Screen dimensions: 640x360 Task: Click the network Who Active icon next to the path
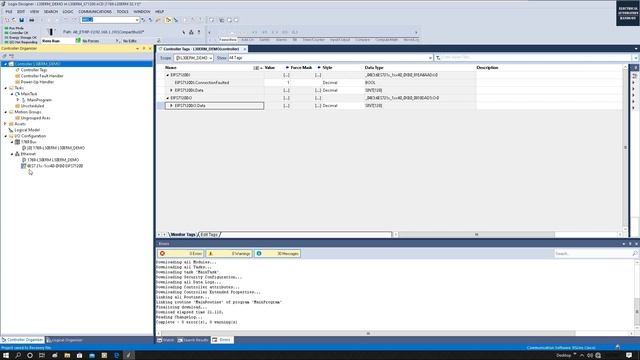tap(191, 32)
